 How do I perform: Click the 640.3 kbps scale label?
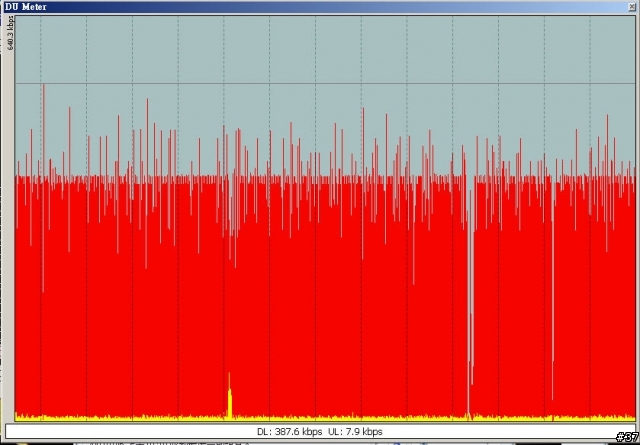(x=11, y=33)
